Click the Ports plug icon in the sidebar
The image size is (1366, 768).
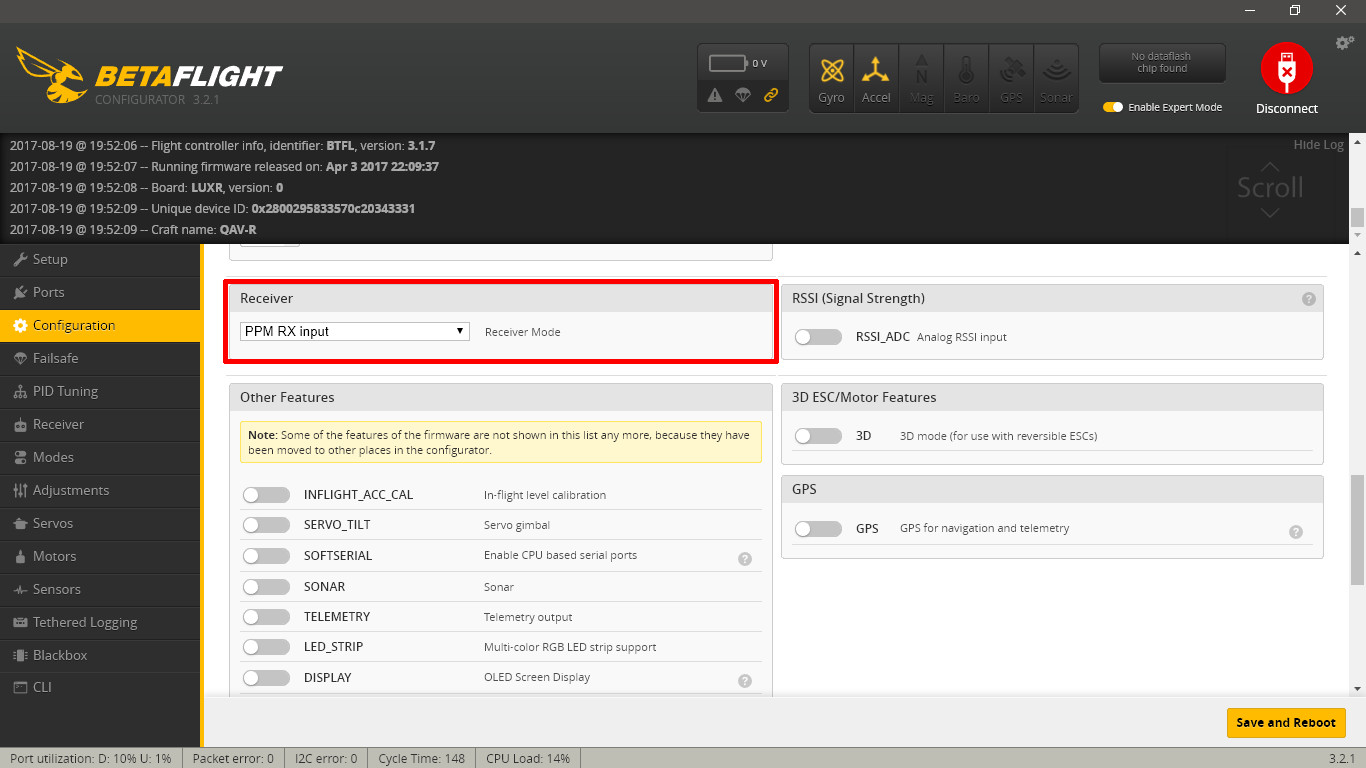click(21, 292)
